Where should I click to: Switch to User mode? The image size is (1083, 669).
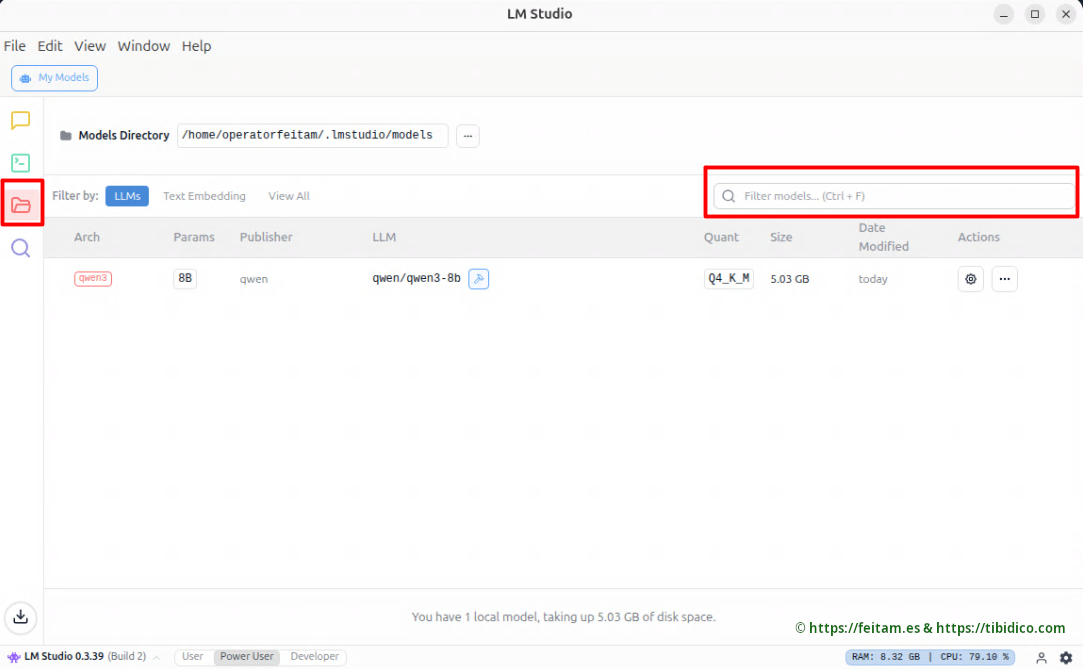tap(193, 657)
